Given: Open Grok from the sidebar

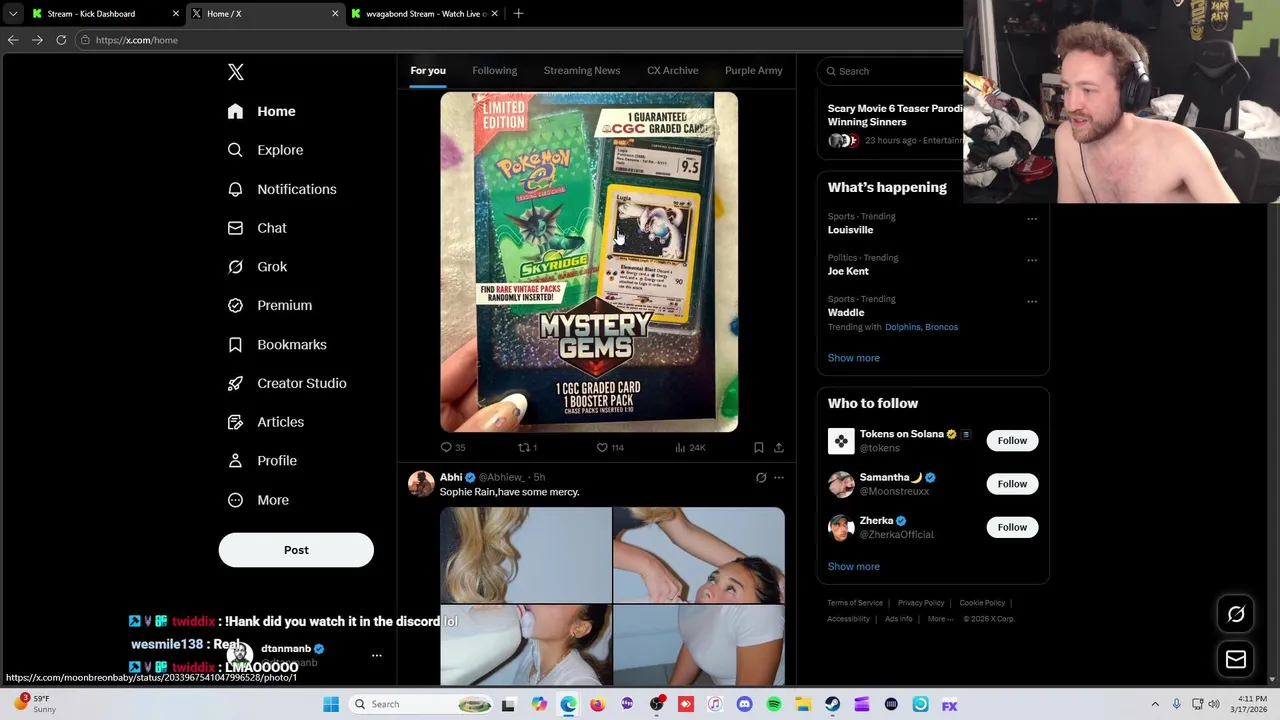Looking at the screenshot, I should click(x=258, y=267).
